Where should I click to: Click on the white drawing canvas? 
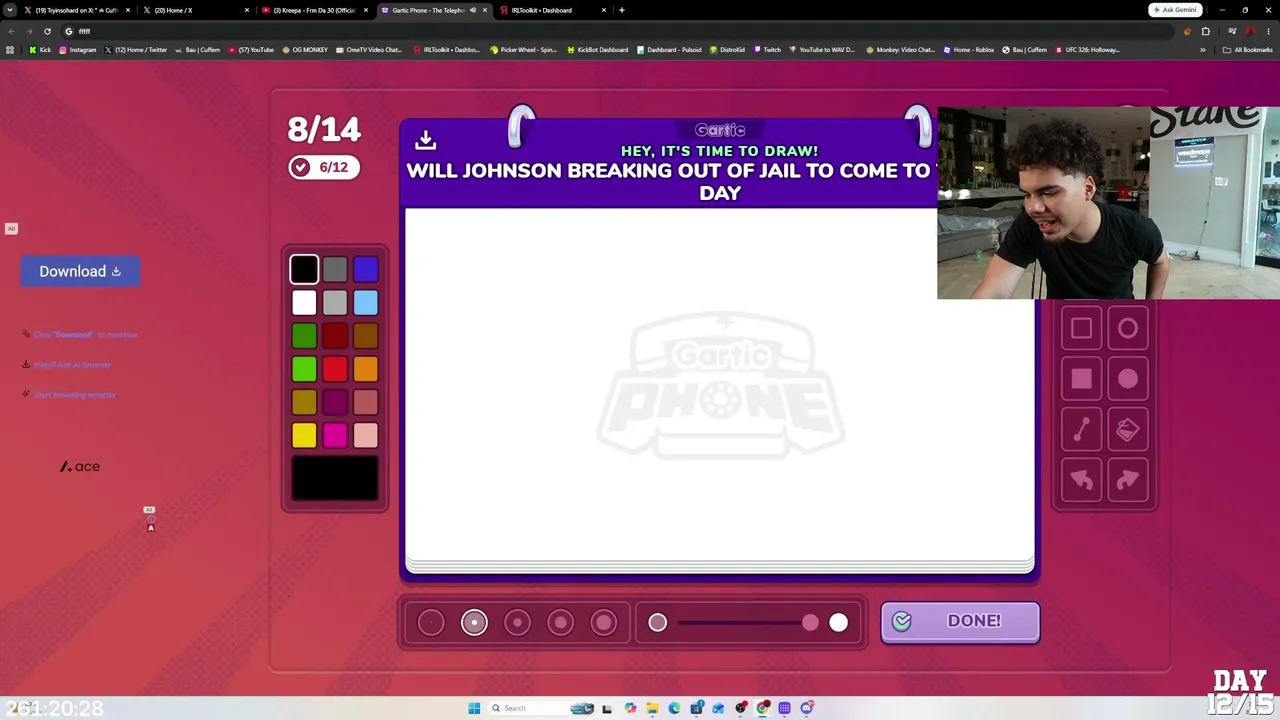click(720, 385)
